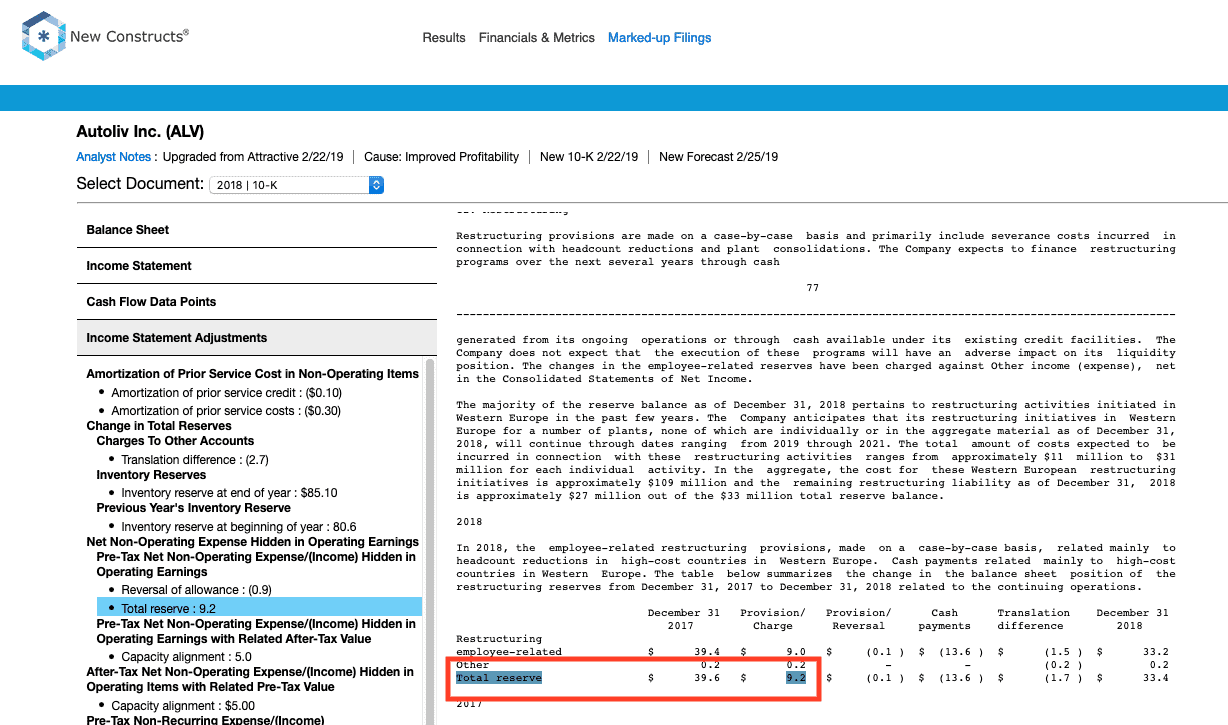Click Cash payments column header in table
1228x725 pixels.
pyautogui.click(x=944, y=619)
